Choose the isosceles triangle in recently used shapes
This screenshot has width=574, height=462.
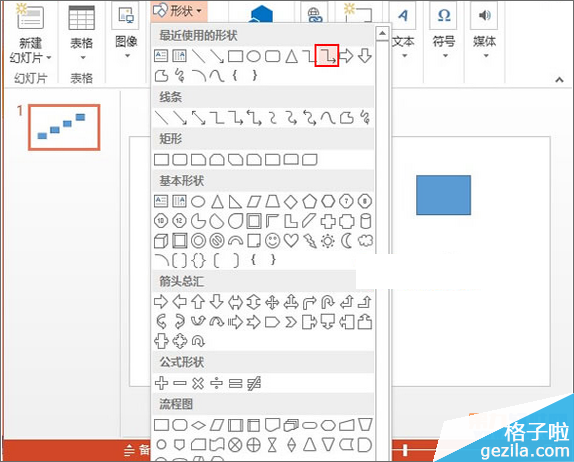(291, 56)
